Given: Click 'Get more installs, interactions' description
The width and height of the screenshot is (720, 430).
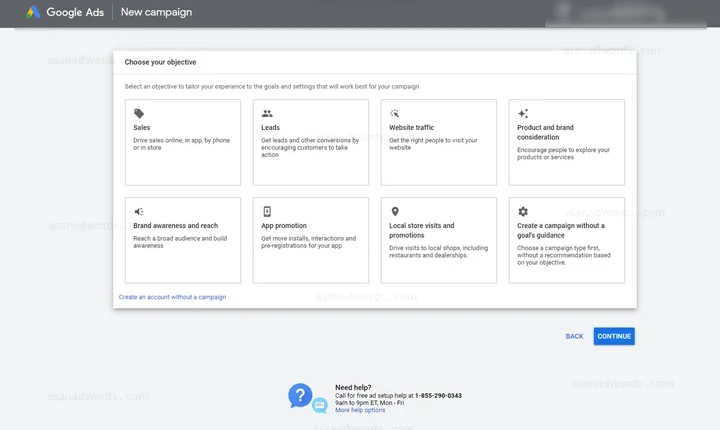Looking at the screenshot, I should coord(309,242).
